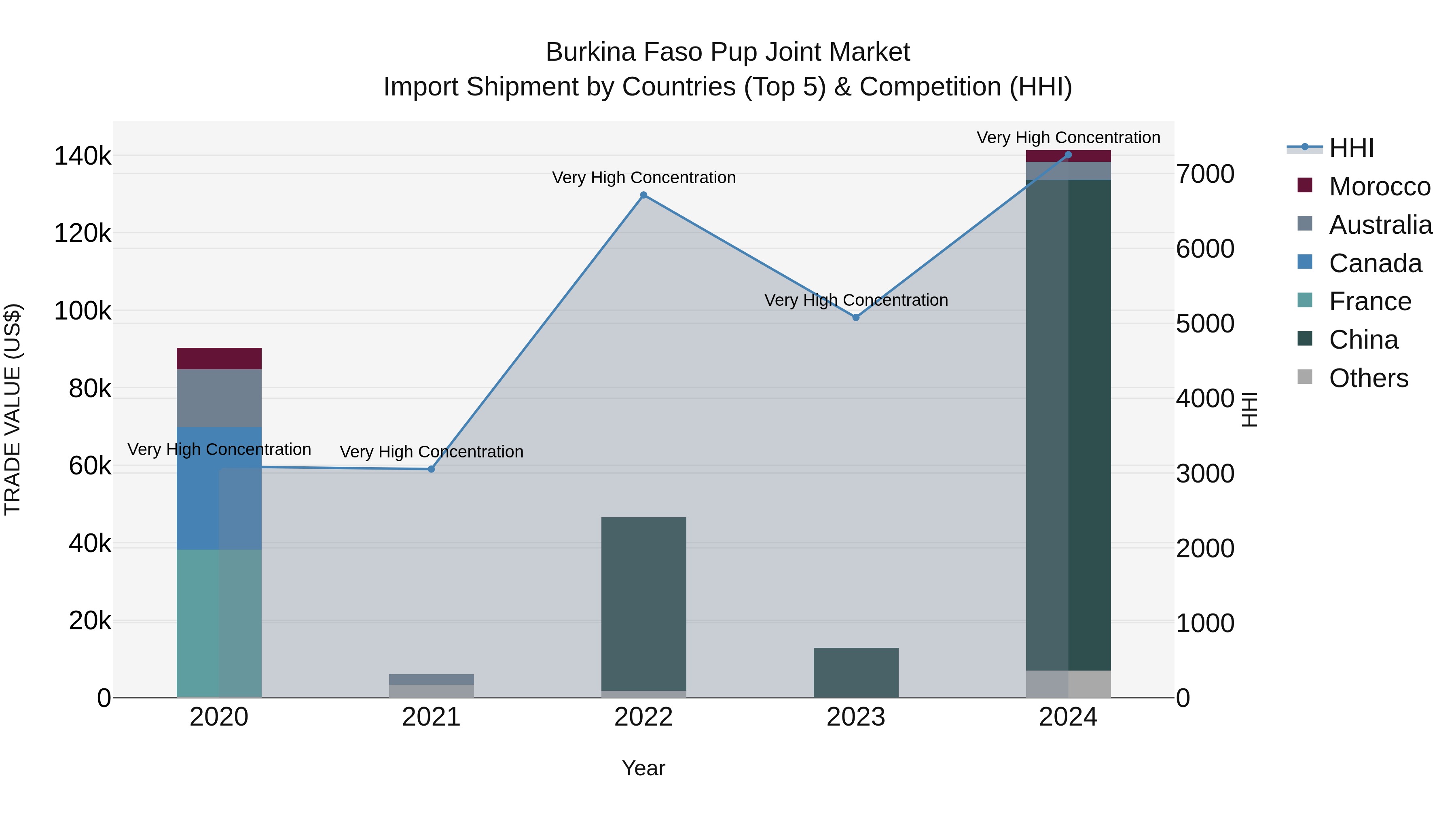Click the 140k trade value axis tick
This screenshot has width=1456, height=819.
coord(83,156)
